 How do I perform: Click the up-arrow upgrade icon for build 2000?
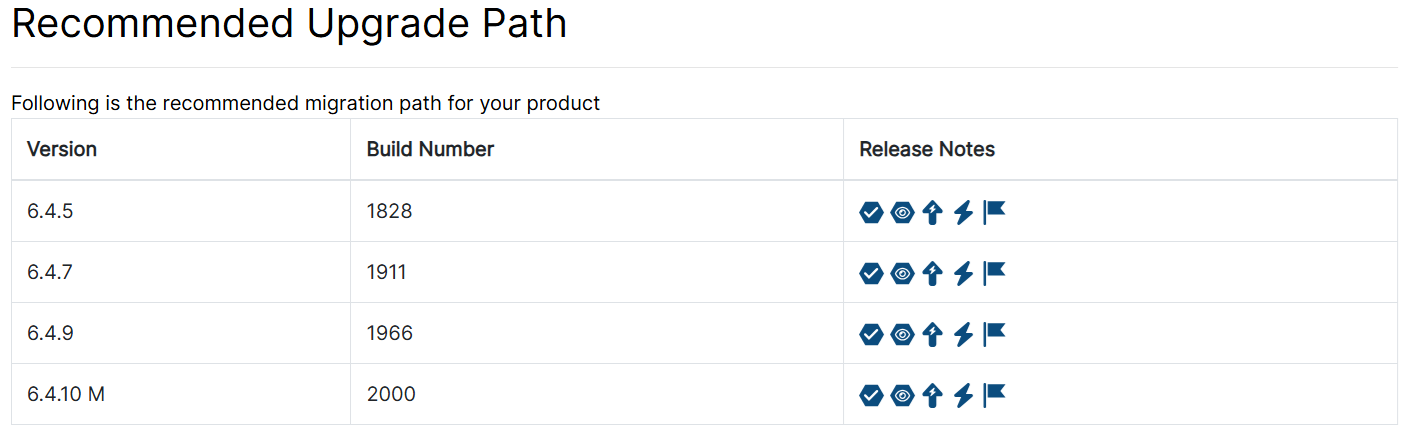point(933,395)
